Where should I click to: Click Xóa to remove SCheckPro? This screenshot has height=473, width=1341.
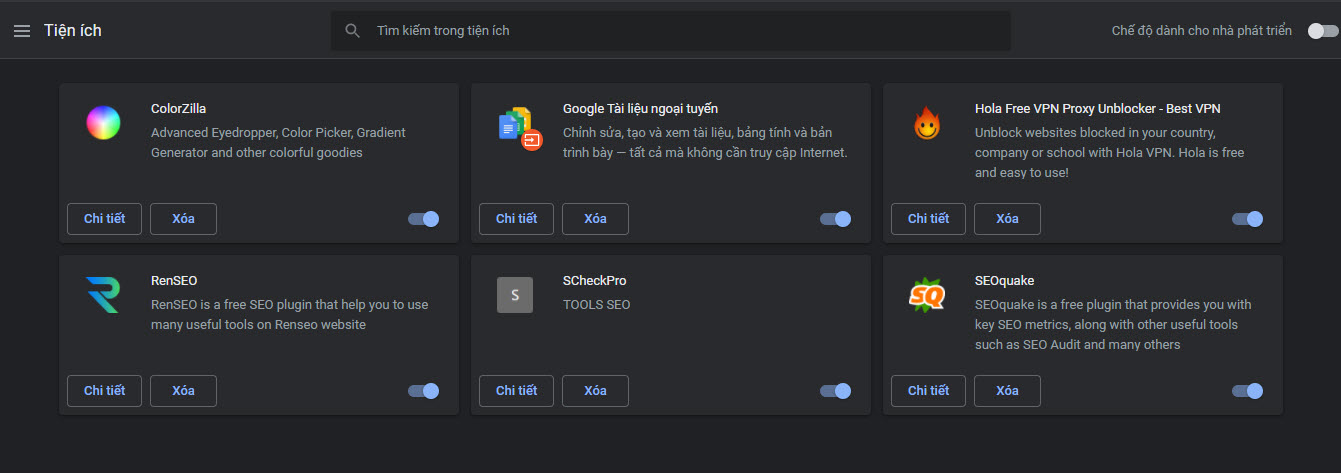595,391
